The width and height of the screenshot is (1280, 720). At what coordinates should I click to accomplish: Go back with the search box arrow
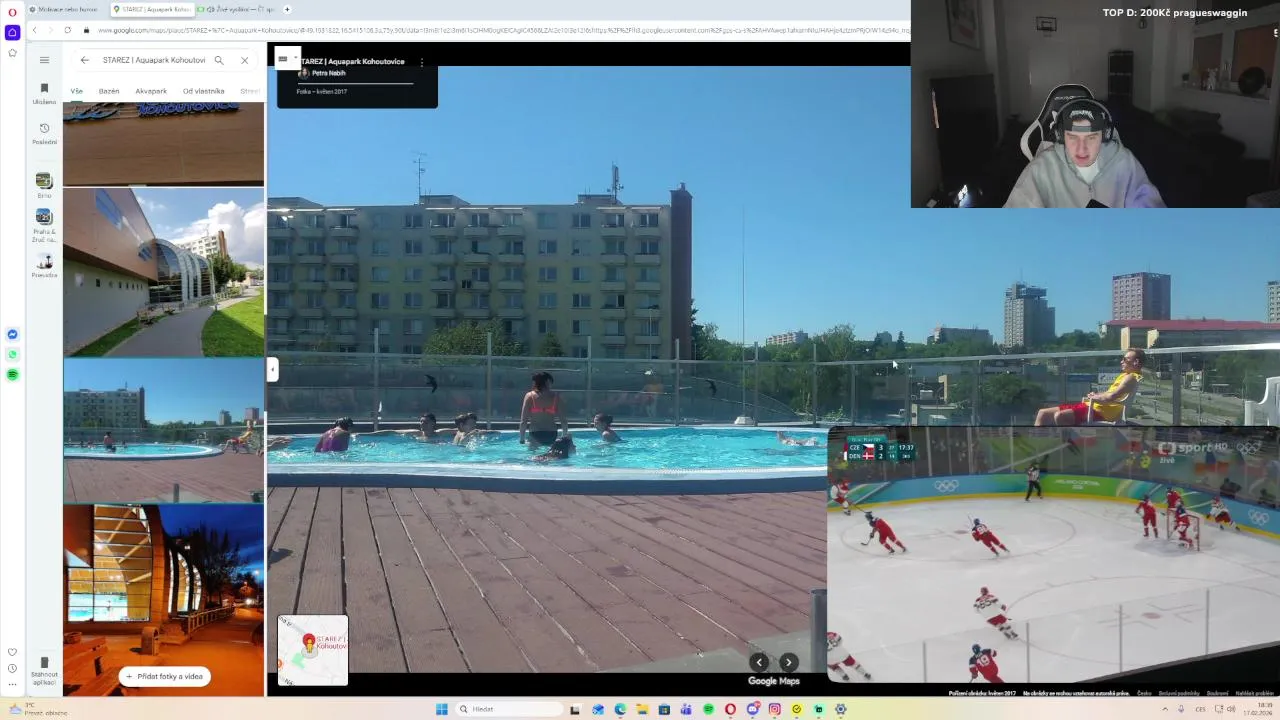coord(85,60)
